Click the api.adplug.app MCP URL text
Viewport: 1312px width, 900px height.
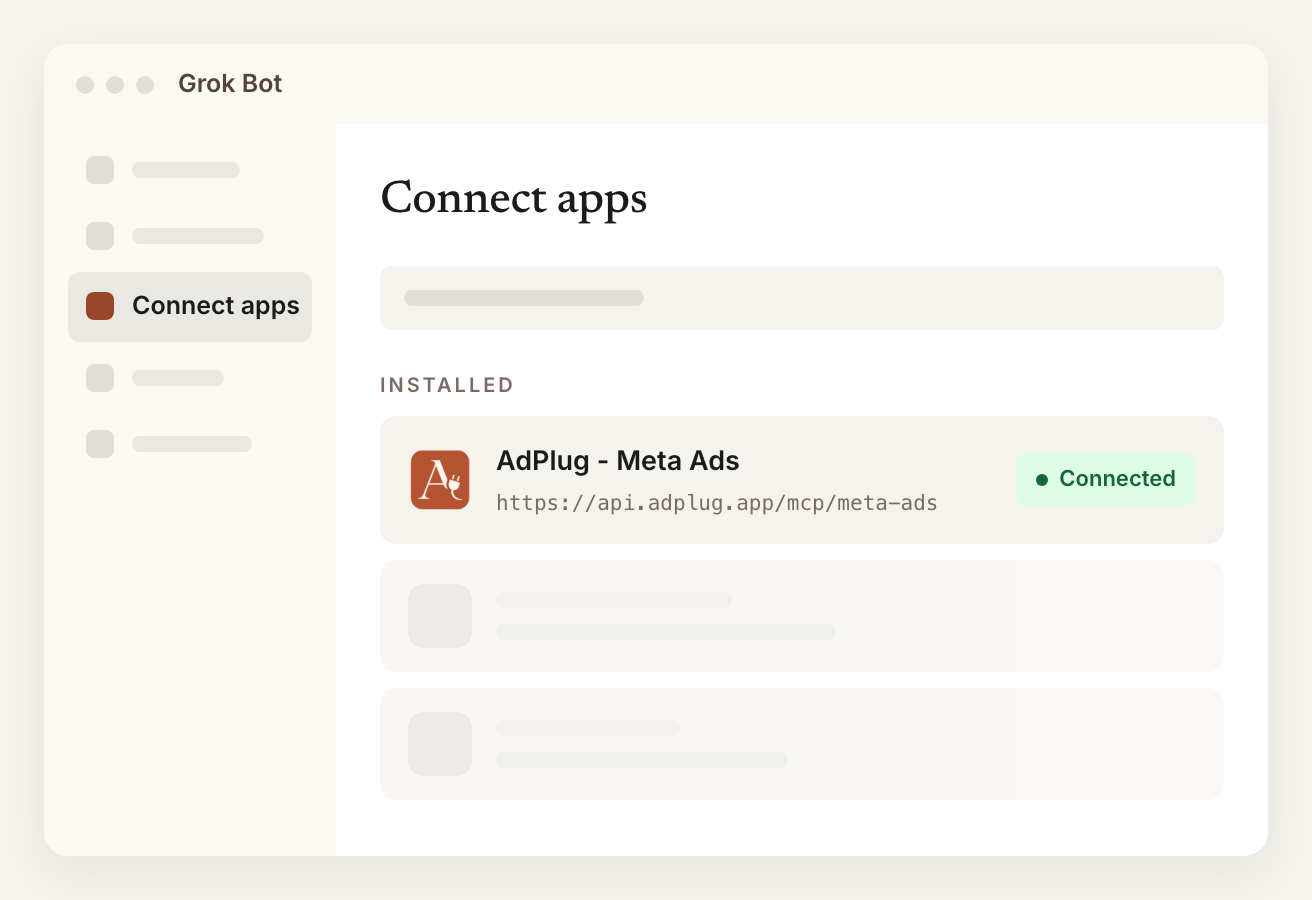click(x=717, y=503)
